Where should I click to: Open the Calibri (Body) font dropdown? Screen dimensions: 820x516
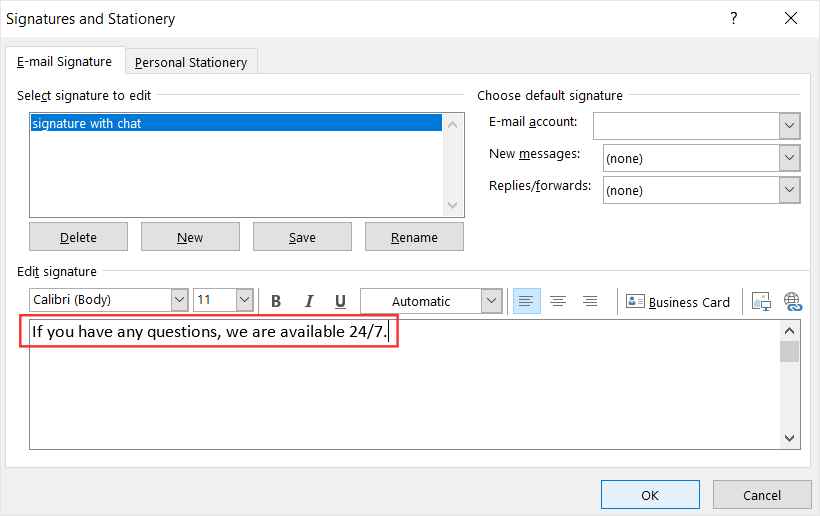tap(179, 300)
